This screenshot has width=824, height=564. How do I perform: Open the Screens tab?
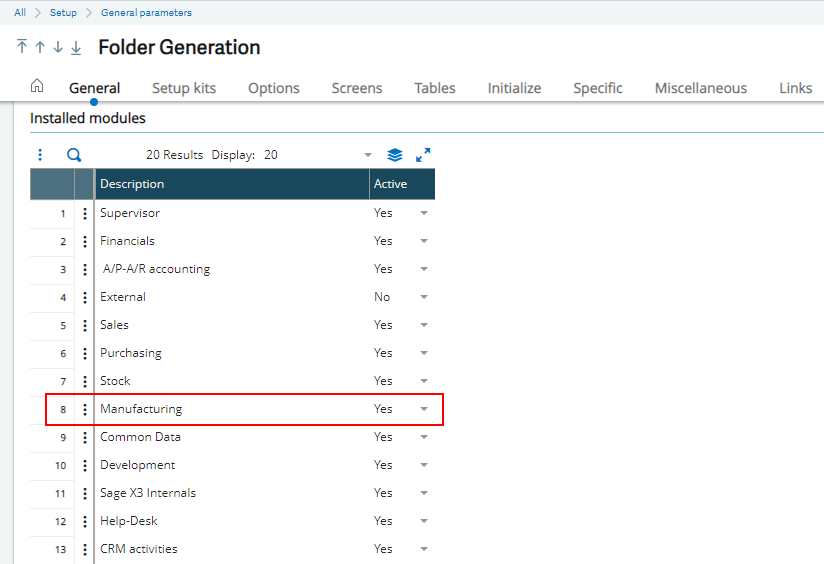point(357,88)
